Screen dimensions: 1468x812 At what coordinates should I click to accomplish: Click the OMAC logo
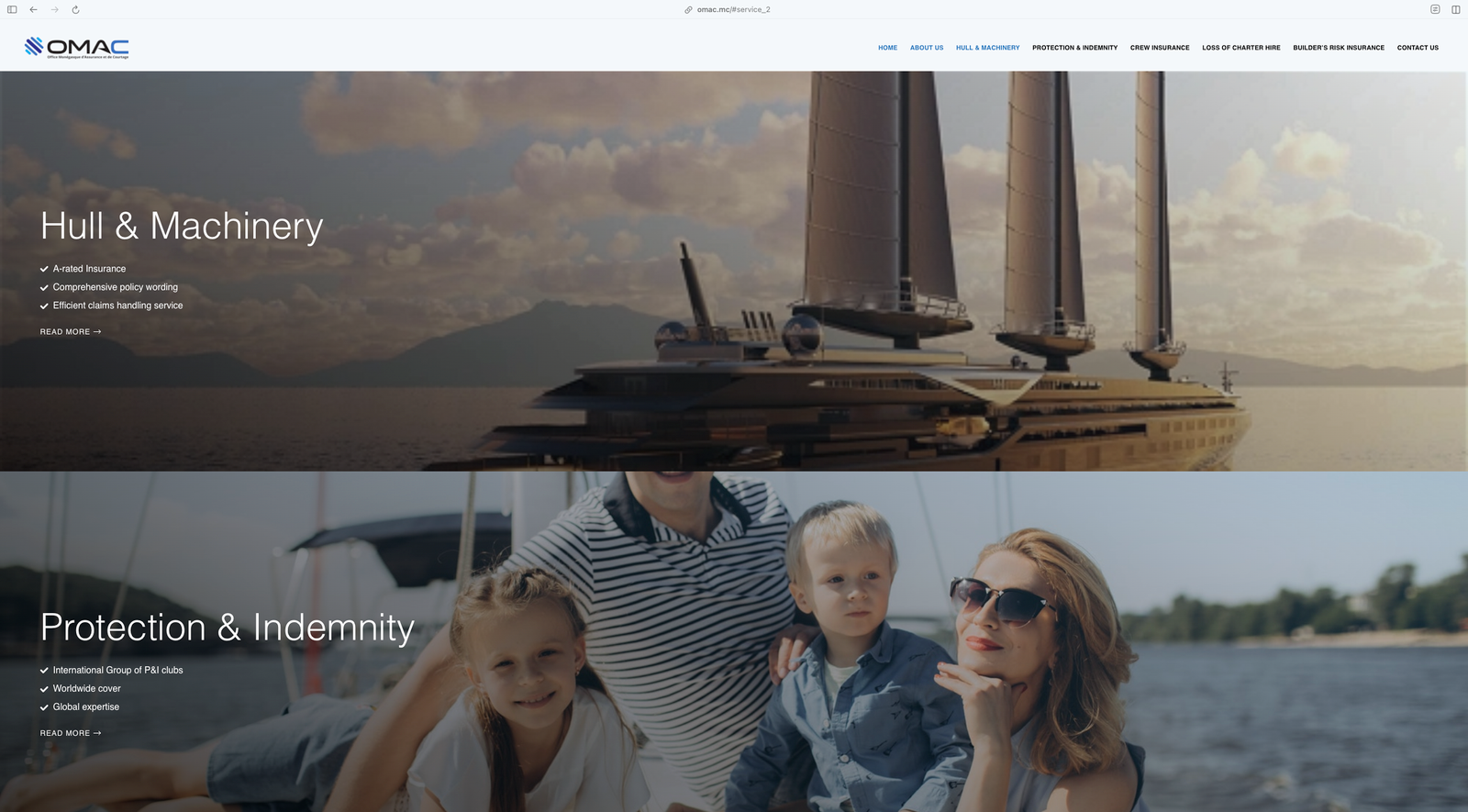point(77,47)
